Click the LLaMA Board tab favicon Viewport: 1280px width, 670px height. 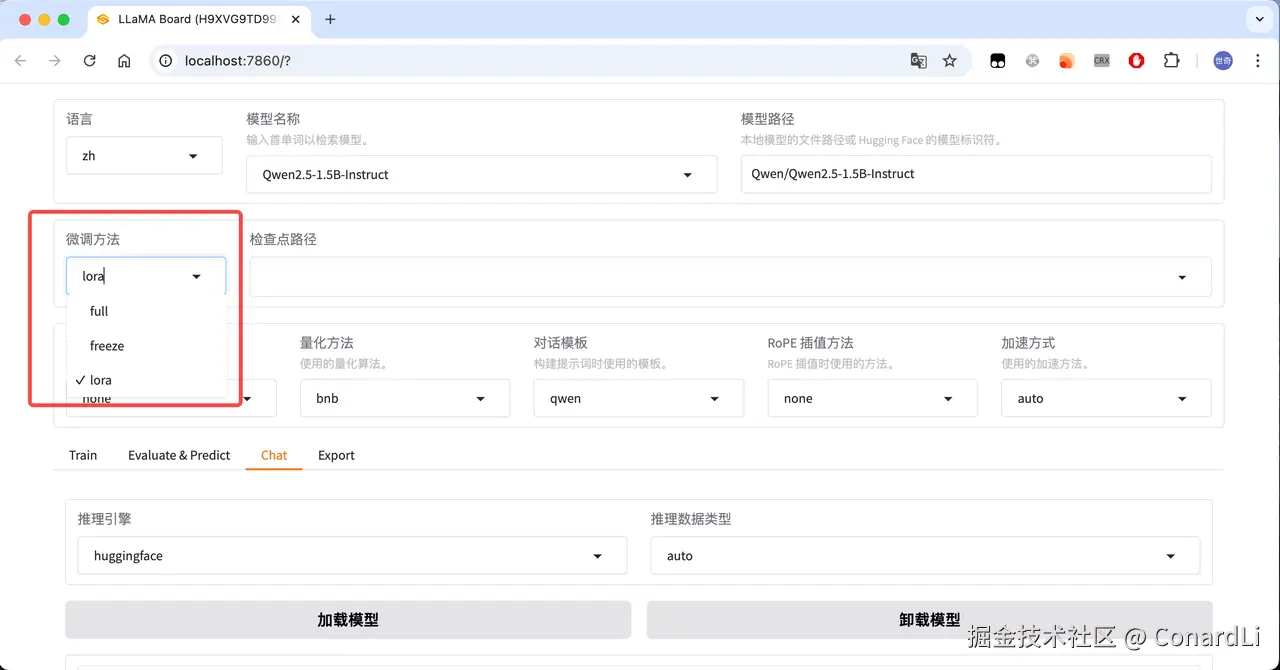(x=103, y=19)
